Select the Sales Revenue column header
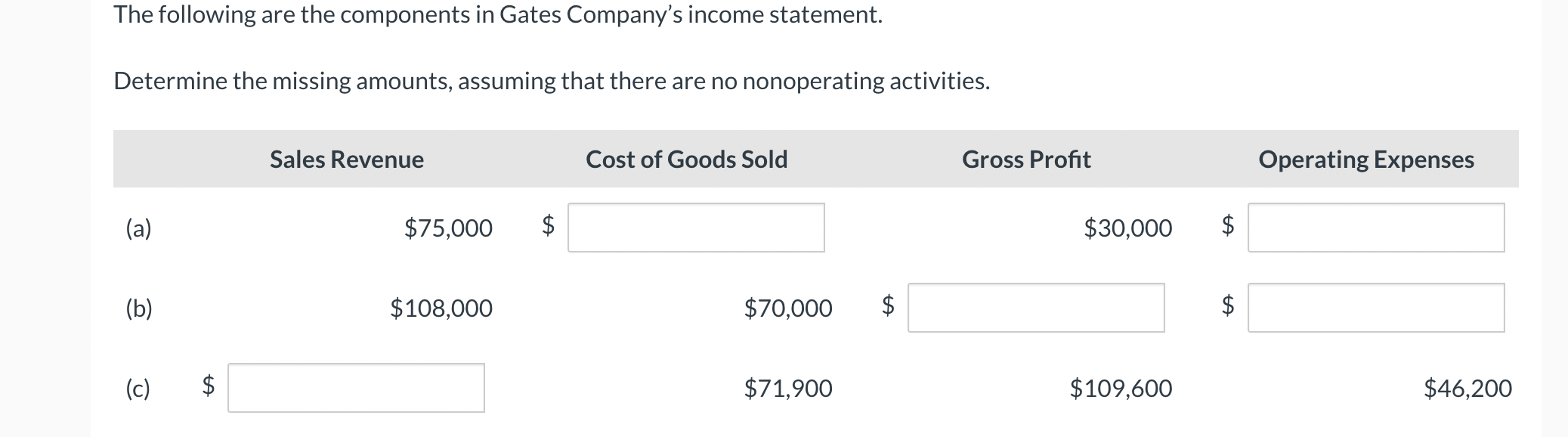The image size is (1568, 437). [x=346, y=160]
